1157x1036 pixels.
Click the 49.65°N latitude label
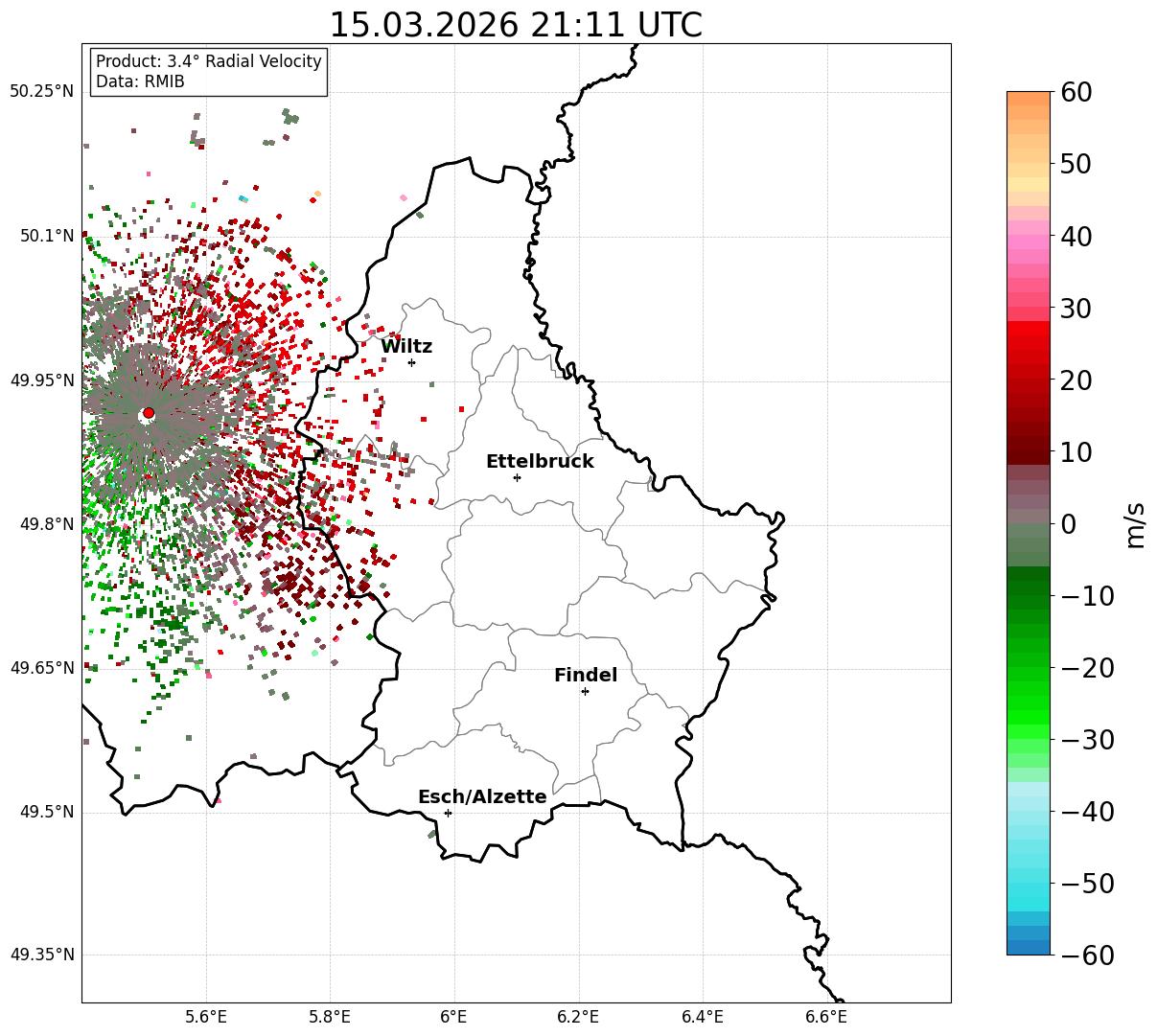41,668
